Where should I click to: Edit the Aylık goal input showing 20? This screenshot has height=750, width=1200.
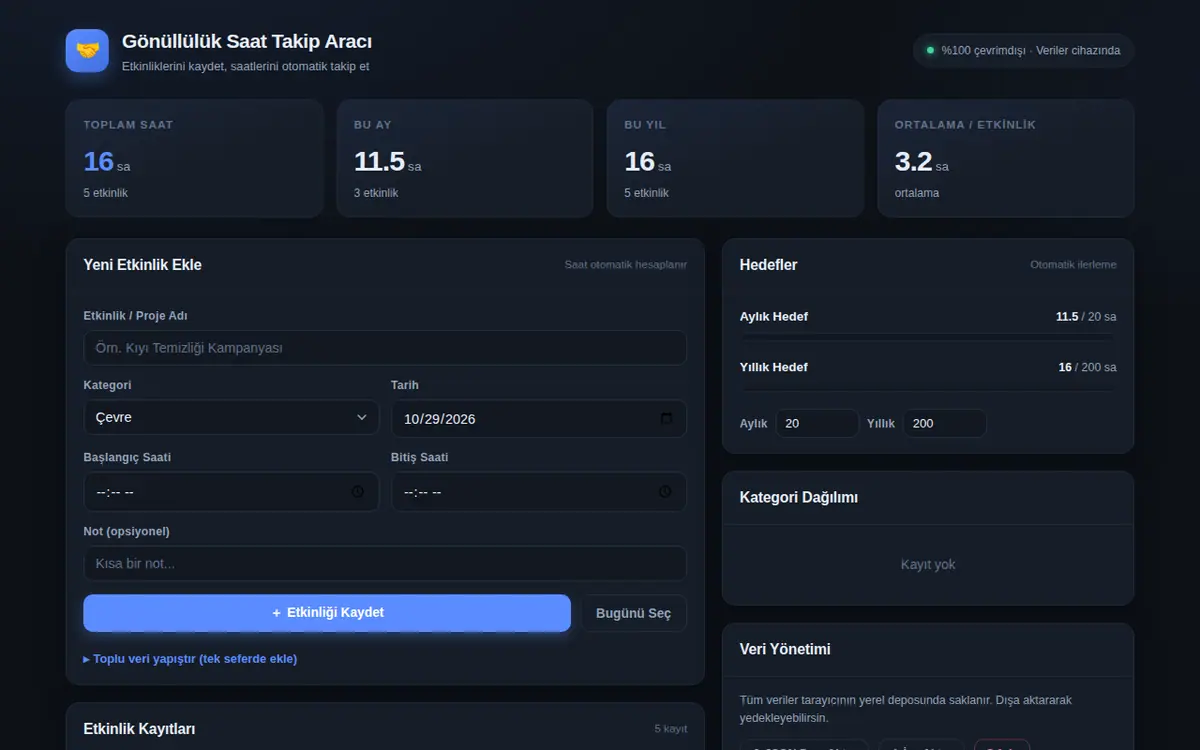tap(817, 423)
